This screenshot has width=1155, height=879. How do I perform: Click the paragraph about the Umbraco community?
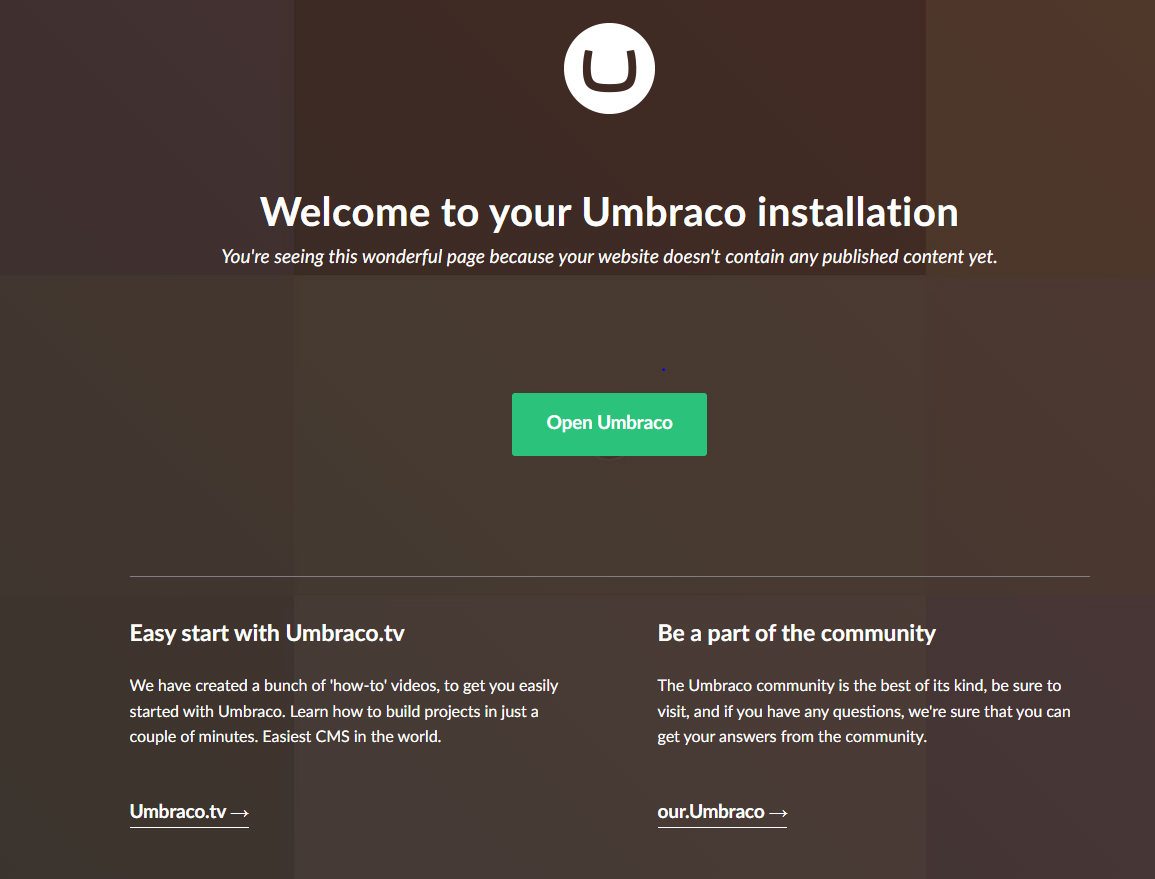click(x=864, y=711)
